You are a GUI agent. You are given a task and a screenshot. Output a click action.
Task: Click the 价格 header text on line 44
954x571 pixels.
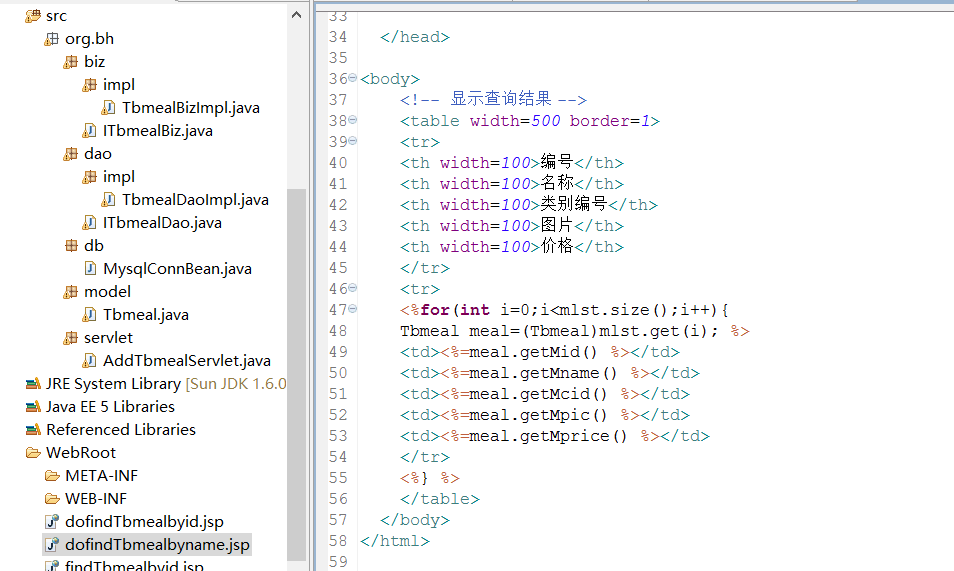[557, 246]
